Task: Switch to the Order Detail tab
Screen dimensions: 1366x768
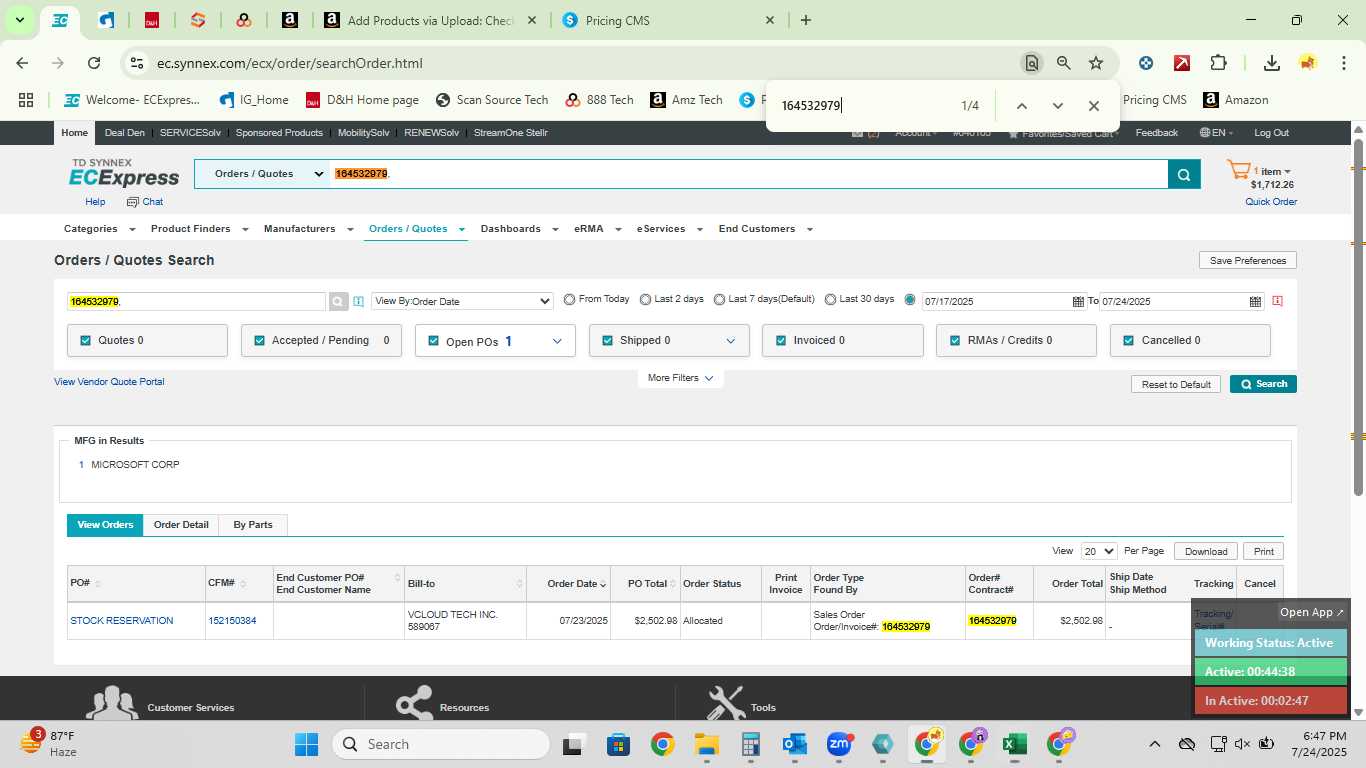Action: click(x=181, y=525)
